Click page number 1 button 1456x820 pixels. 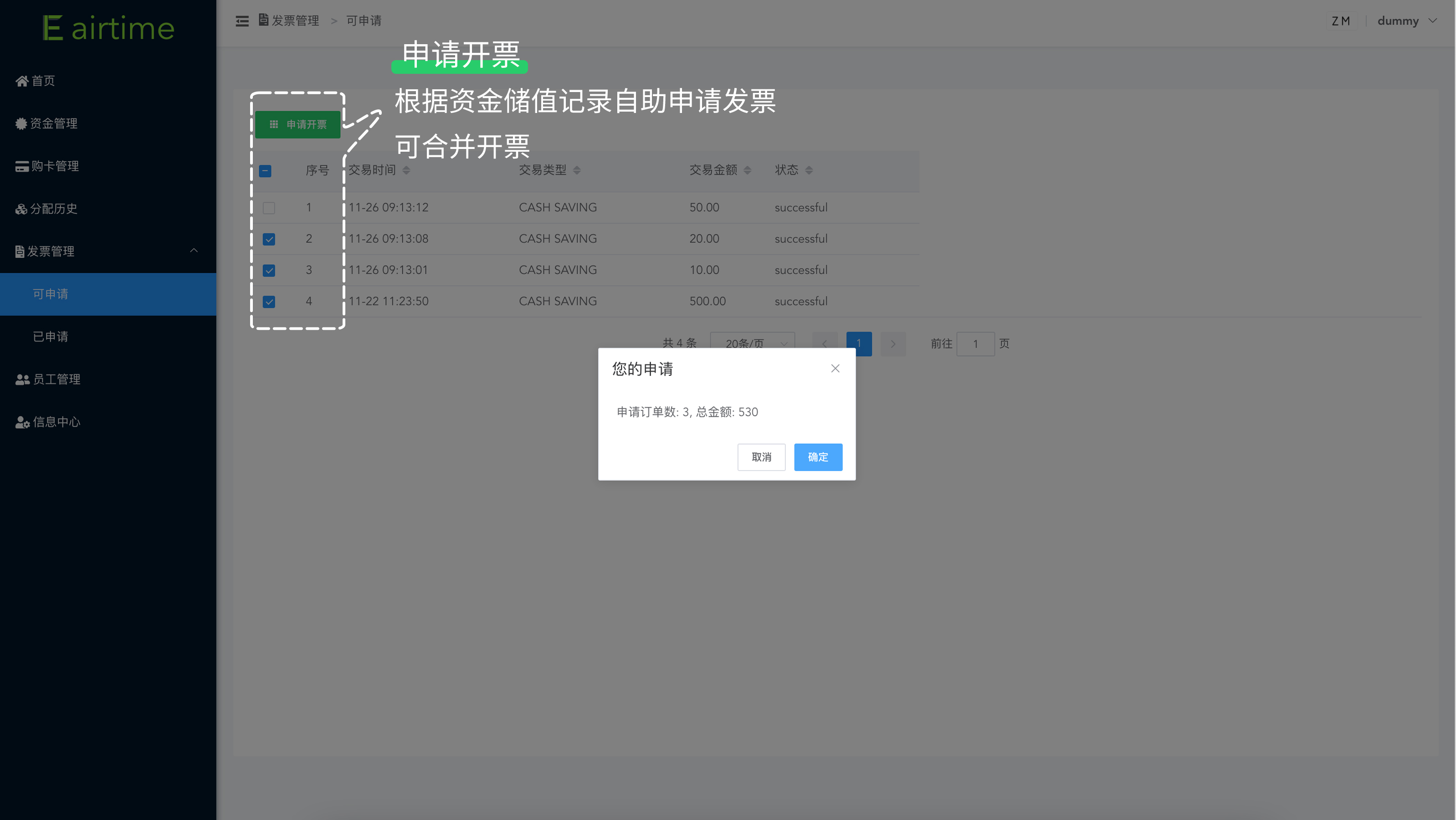859,343
